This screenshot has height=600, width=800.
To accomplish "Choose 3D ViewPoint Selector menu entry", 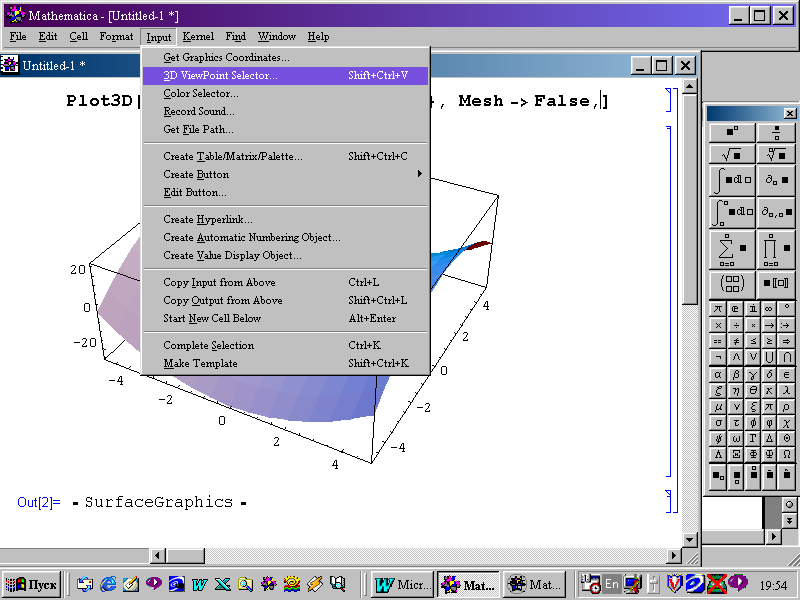I will pos(285,76).
